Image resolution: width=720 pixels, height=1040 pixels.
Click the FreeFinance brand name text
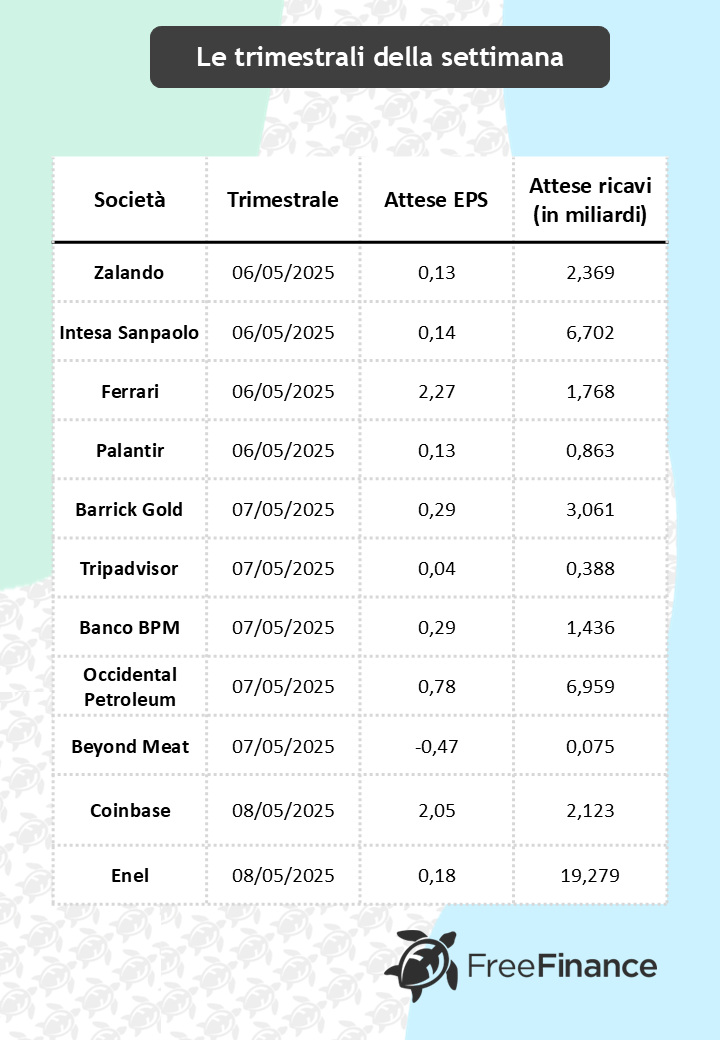pyautogui.click(x=562, y=966)
